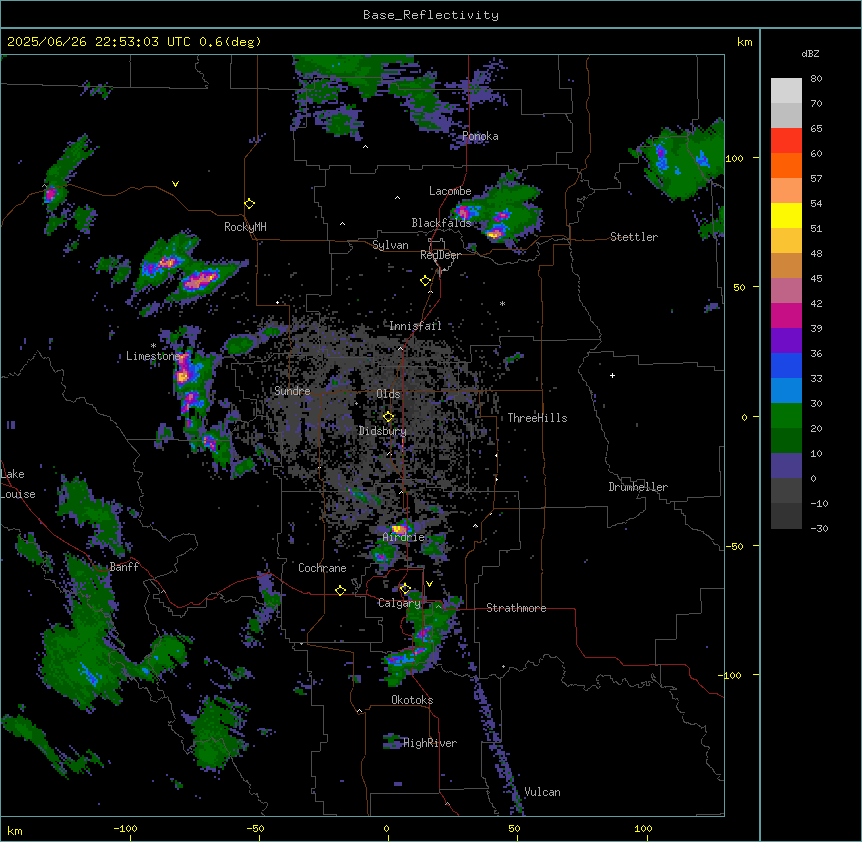This screenshot has width=862, height=842.
Task: Pick the blue swatch between 36 and 33 dBZ
Action: coord(786,365)
